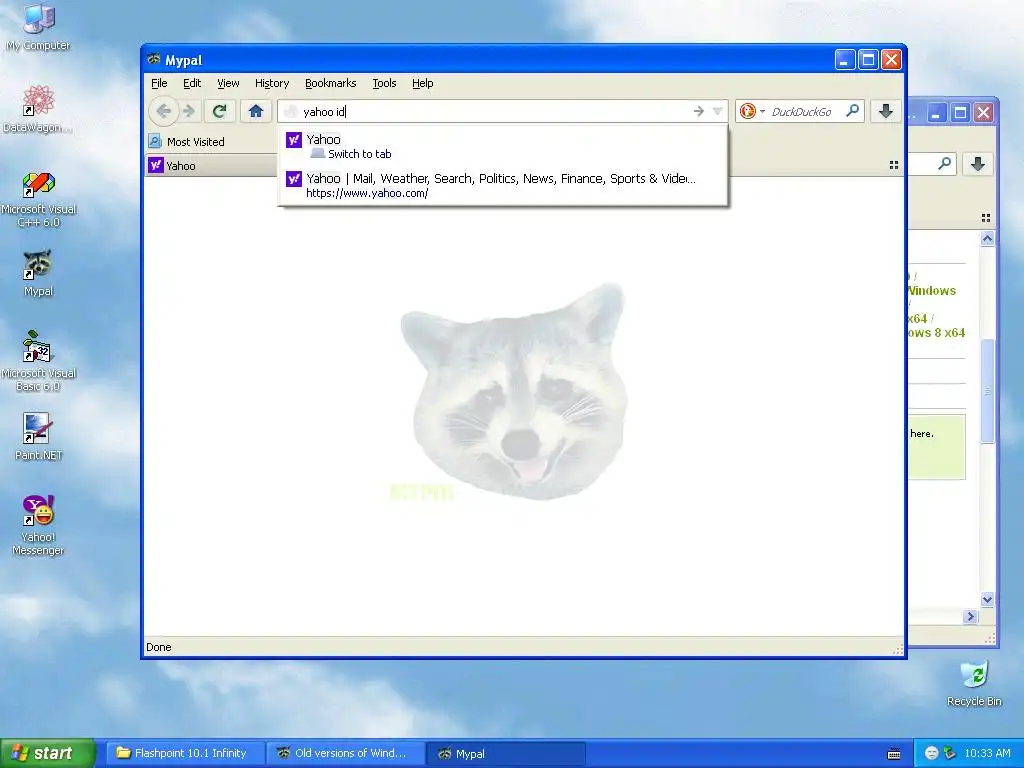This screenshot has height=768, width=1024.
Task: Click the Yahoo! Messenger desktop shortcut
Action: click(x=39, y=525)
